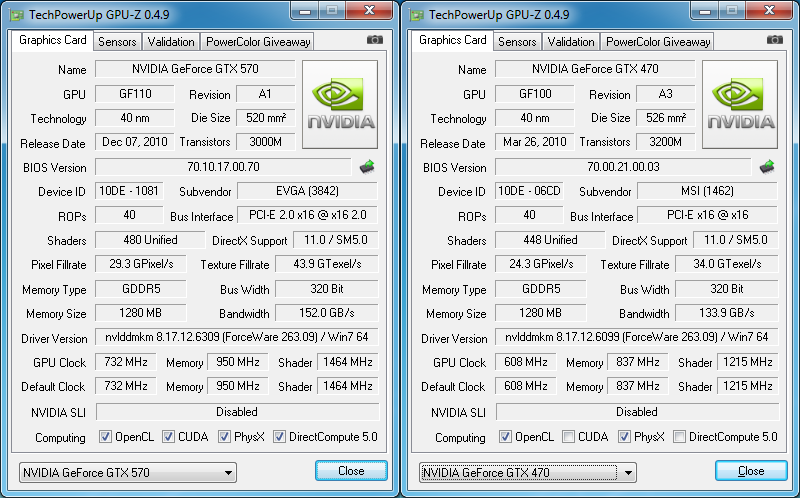Click Driver Version field with 8.17.12.6099

click(x=637, y=337)
